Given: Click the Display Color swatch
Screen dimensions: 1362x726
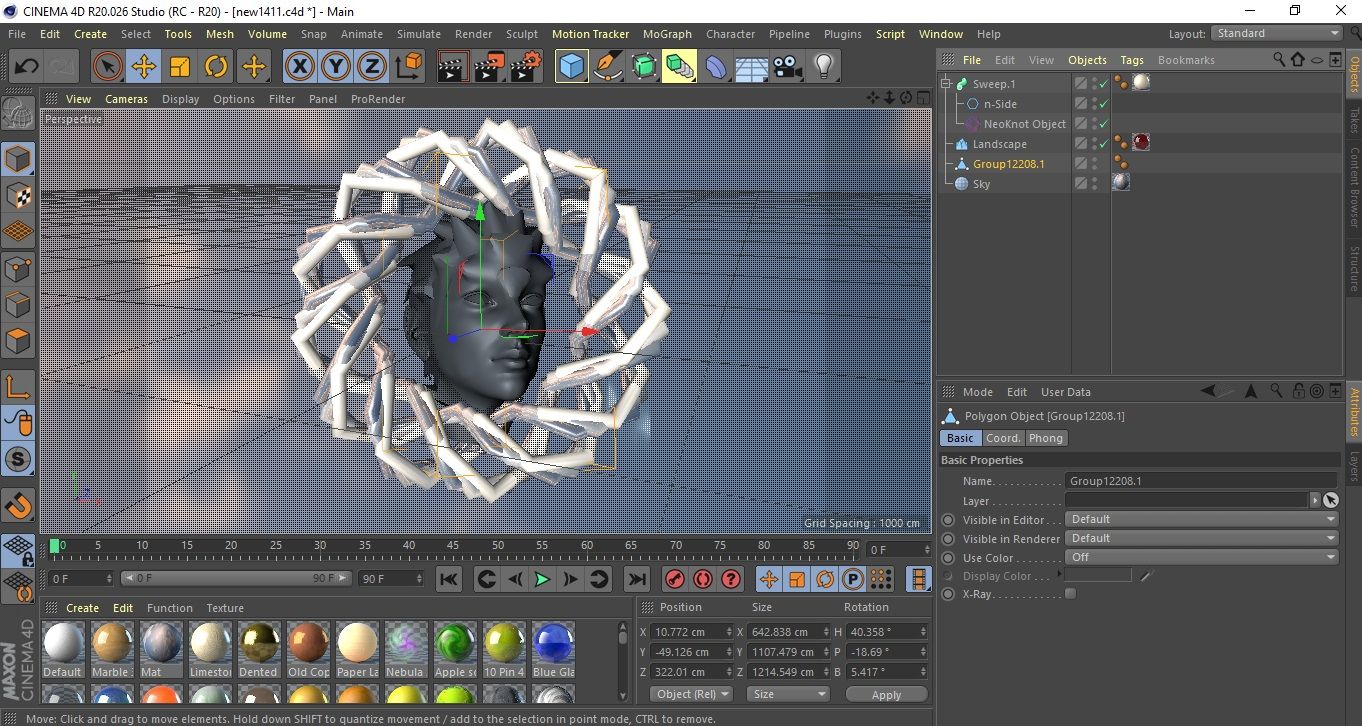Looking at the screenshot, I should tap(1098, 576).
